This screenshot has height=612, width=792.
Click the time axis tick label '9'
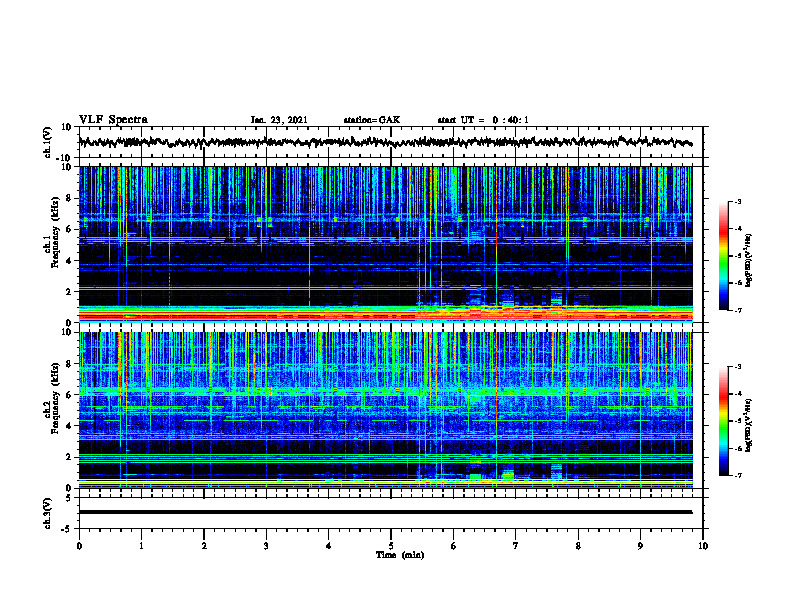tap(640, 546)
